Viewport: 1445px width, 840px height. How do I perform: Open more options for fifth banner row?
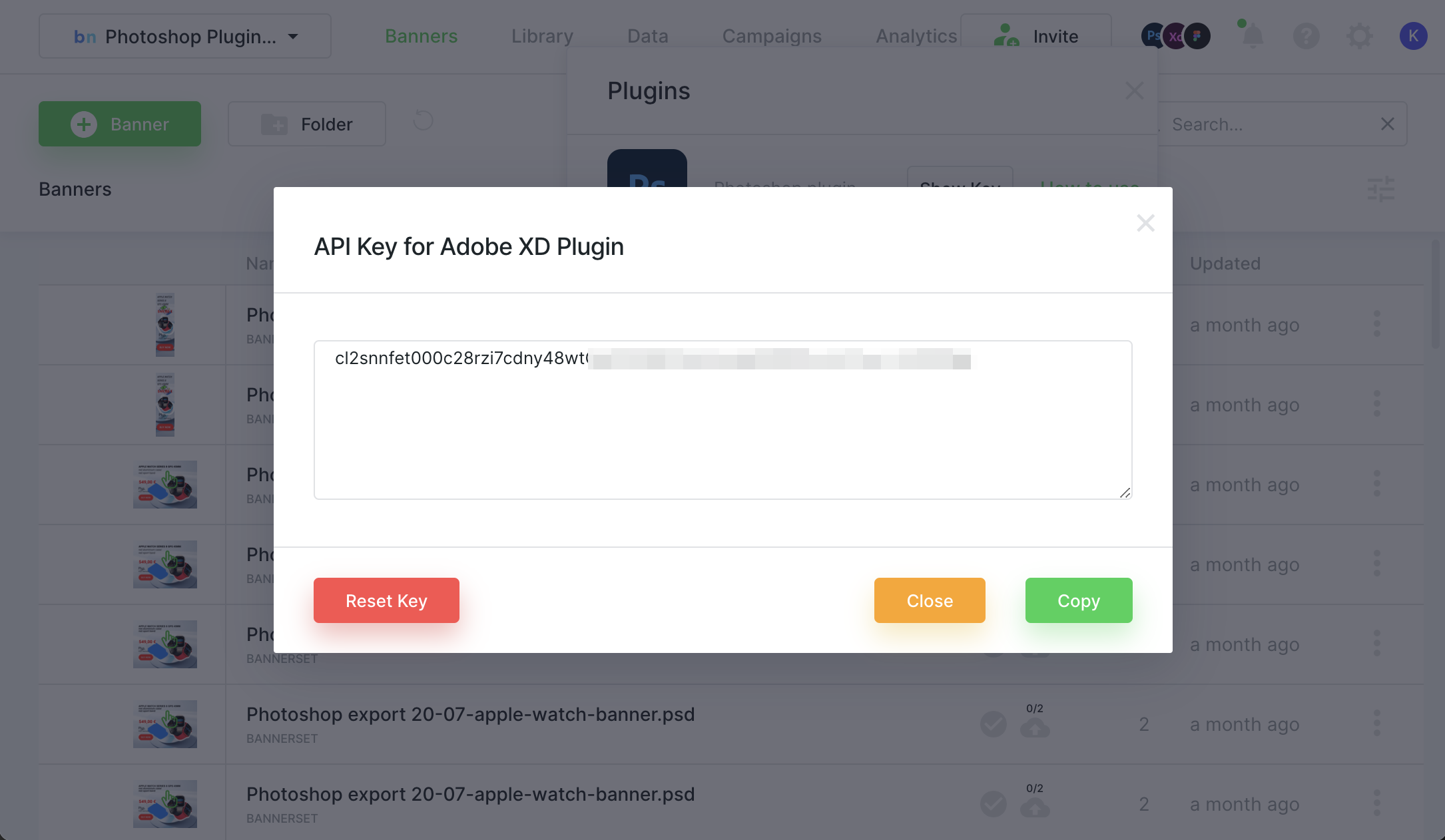point(1377,644)
